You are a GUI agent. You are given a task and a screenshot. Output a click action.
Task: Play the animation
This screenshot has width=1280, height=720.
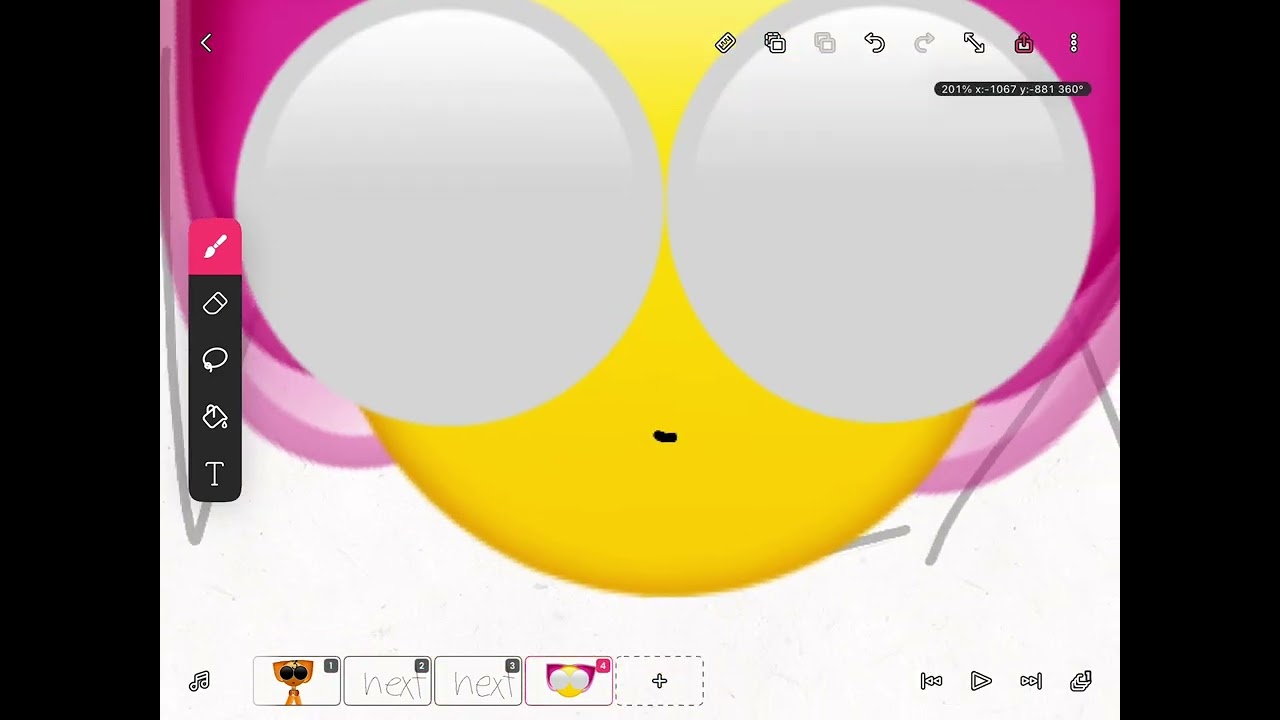coord(981,681)
